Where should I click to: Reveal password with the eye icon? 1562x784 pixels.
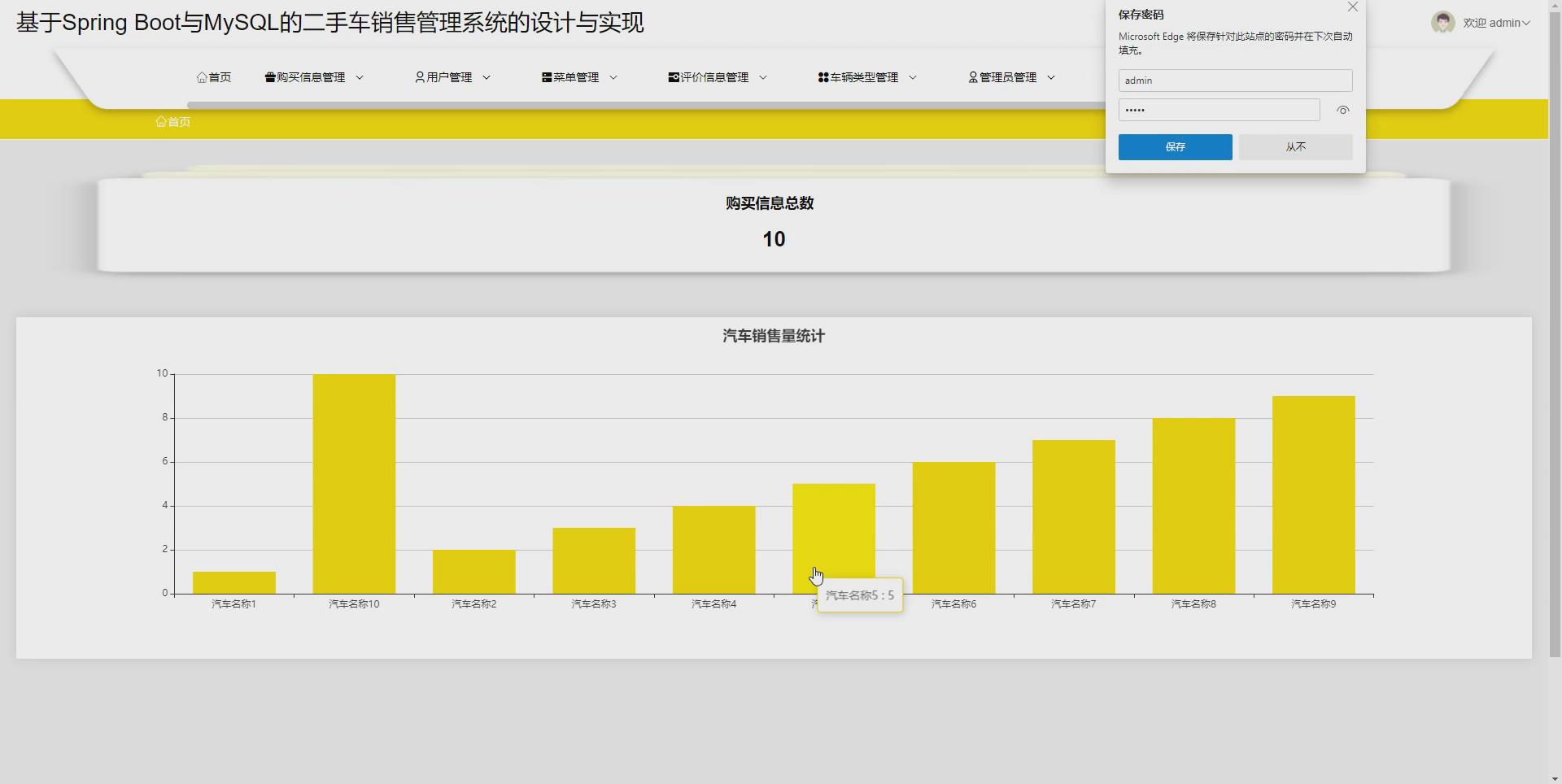point(1343,110)
